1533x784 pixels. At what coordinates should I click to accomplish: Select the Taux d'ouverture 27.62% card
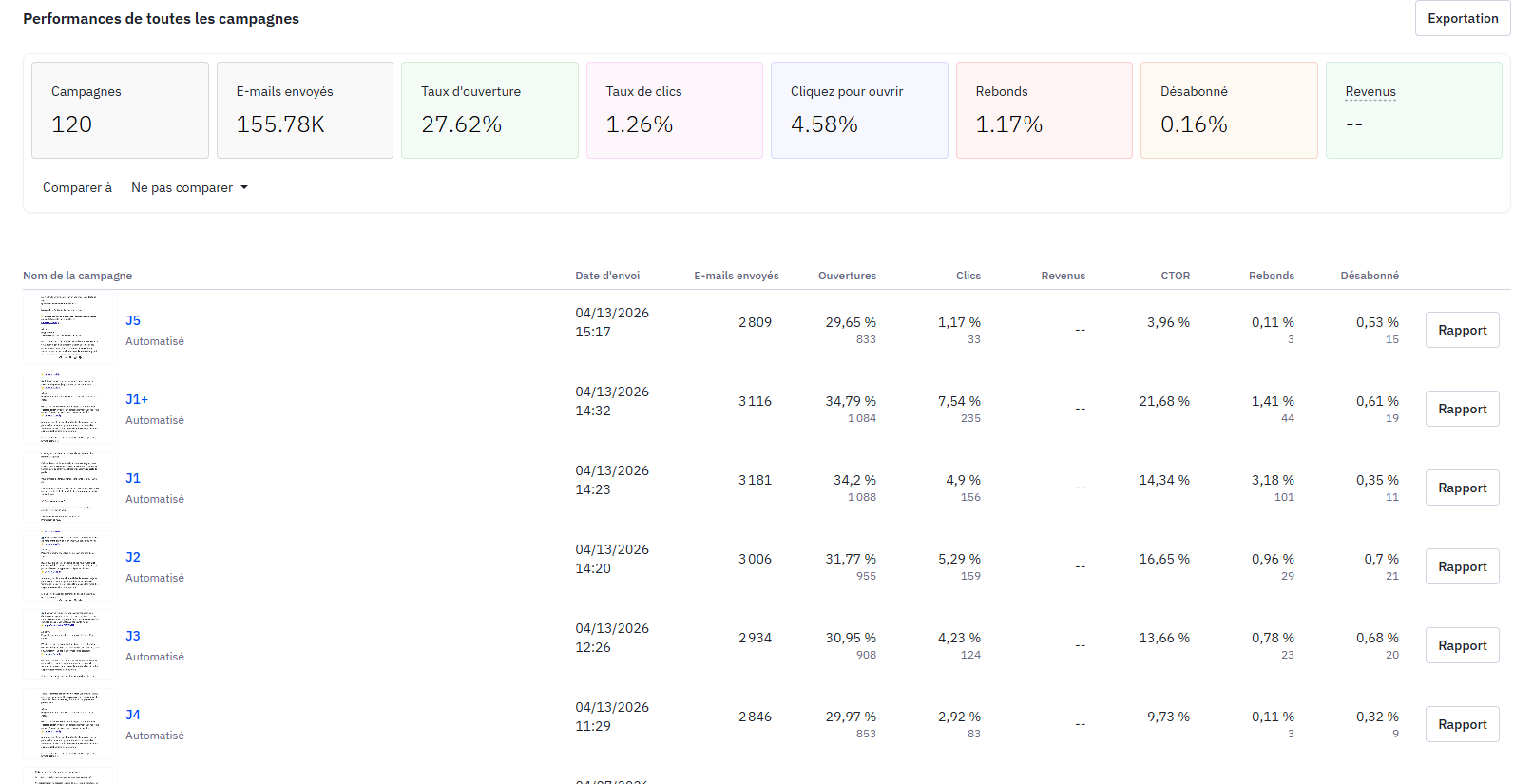[489, 110]
